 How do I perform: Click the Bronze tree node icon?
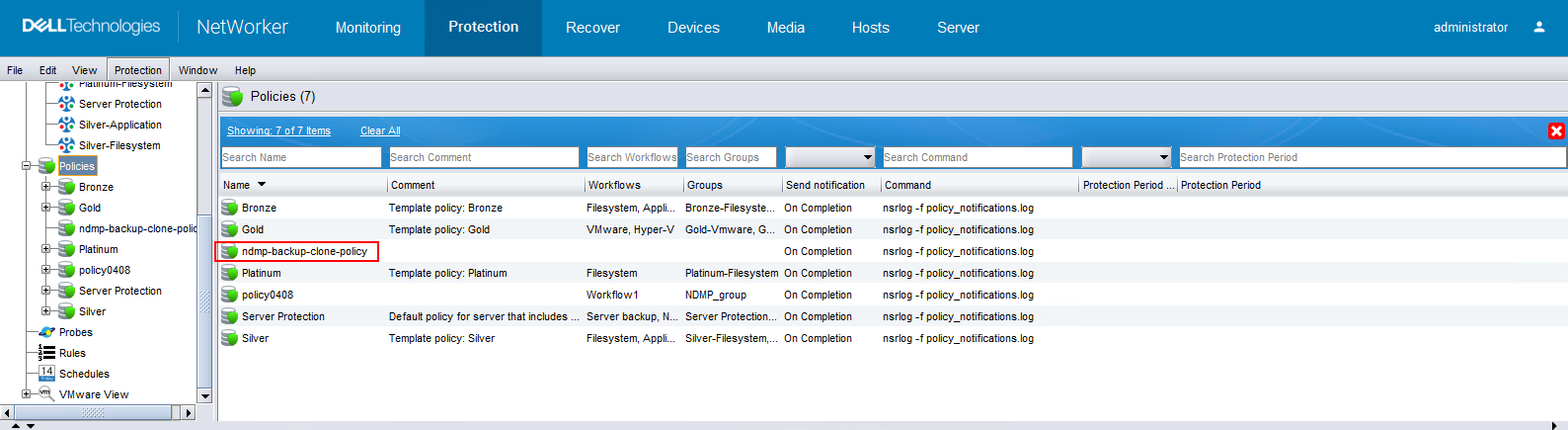tap(67, 187)
